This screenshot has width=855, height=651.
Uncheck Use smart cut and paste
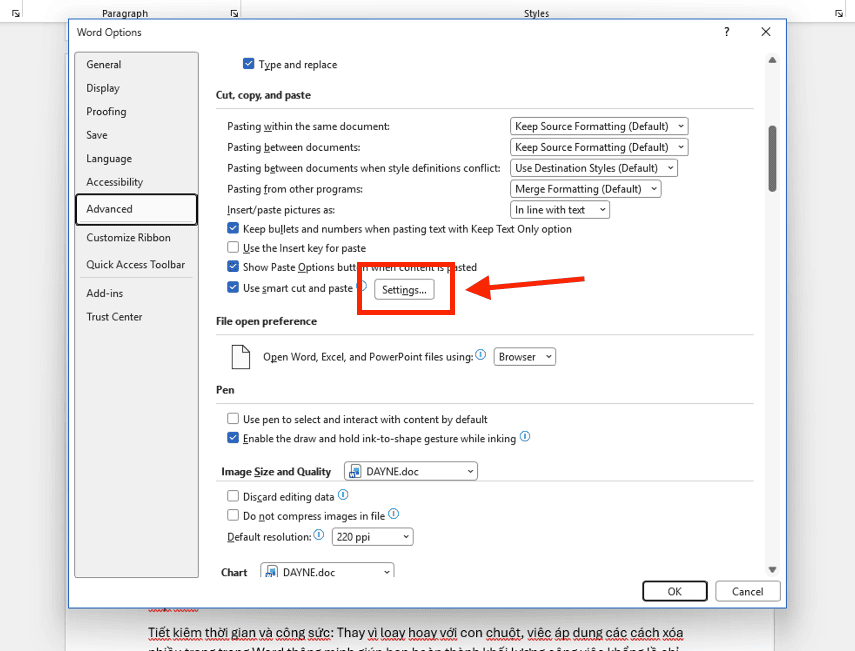point(233,287)
